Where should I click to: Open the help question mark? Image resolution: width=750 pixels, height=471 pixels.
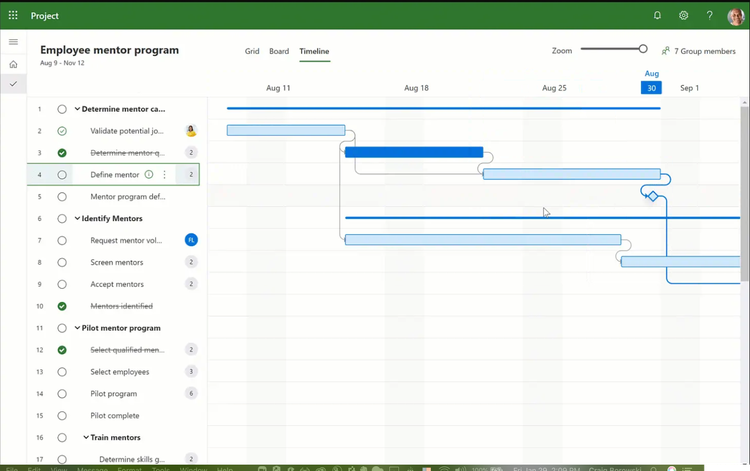pyautogui.click(x=709, y=15)
